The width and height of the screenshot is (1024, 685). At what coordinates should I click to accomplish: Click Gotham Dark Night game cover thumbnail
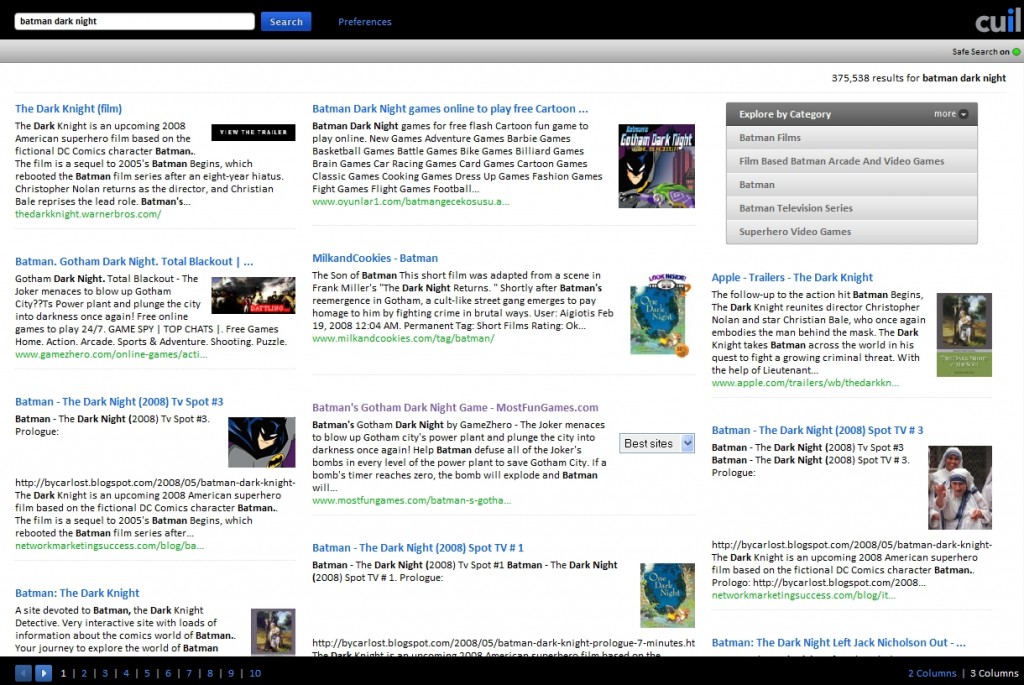(x=656, y=166)
